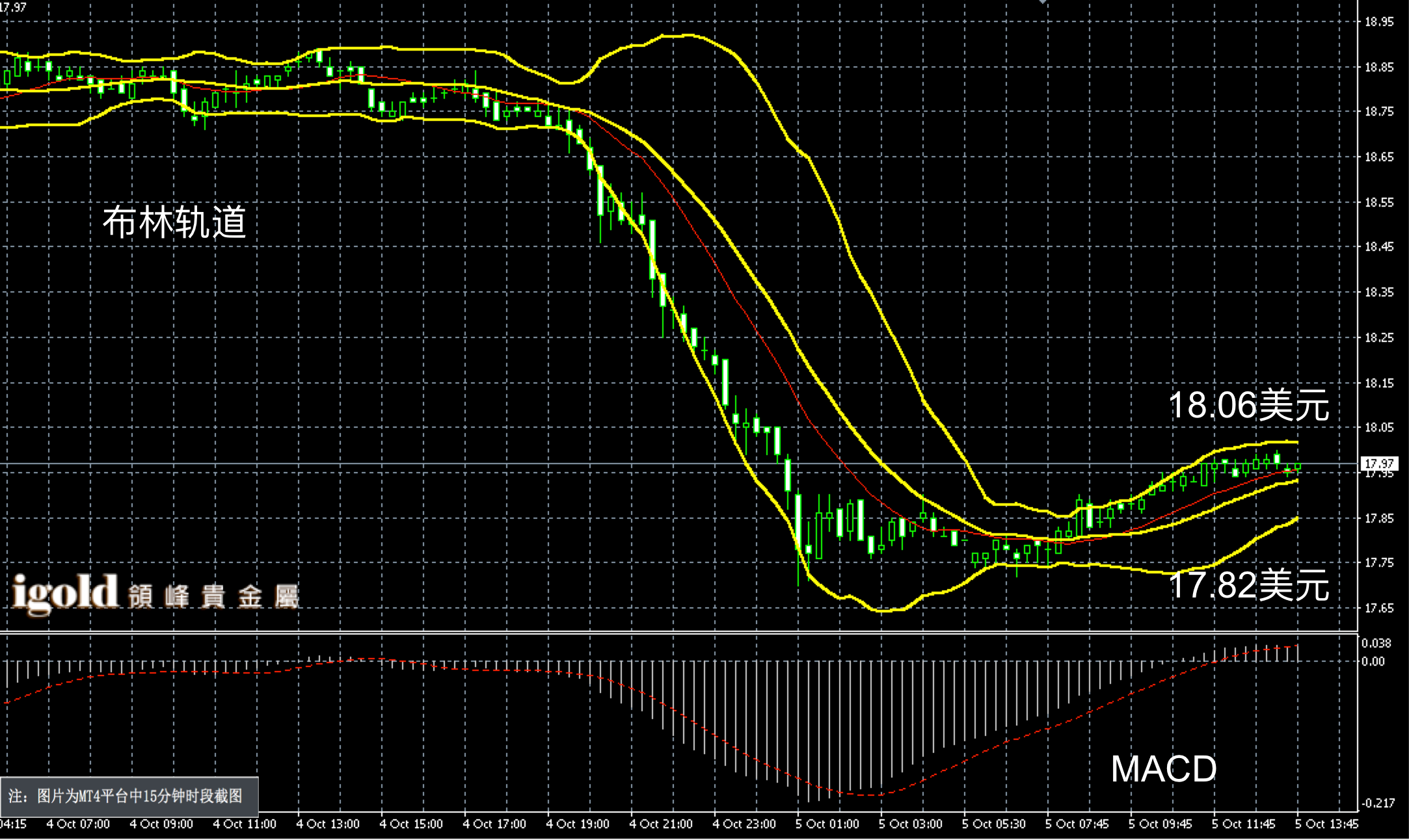The height and width of the screenshot is (840, 1409).
Task: Click the -0.217 MACD scale value
Action: click(x=1378, y=804)
